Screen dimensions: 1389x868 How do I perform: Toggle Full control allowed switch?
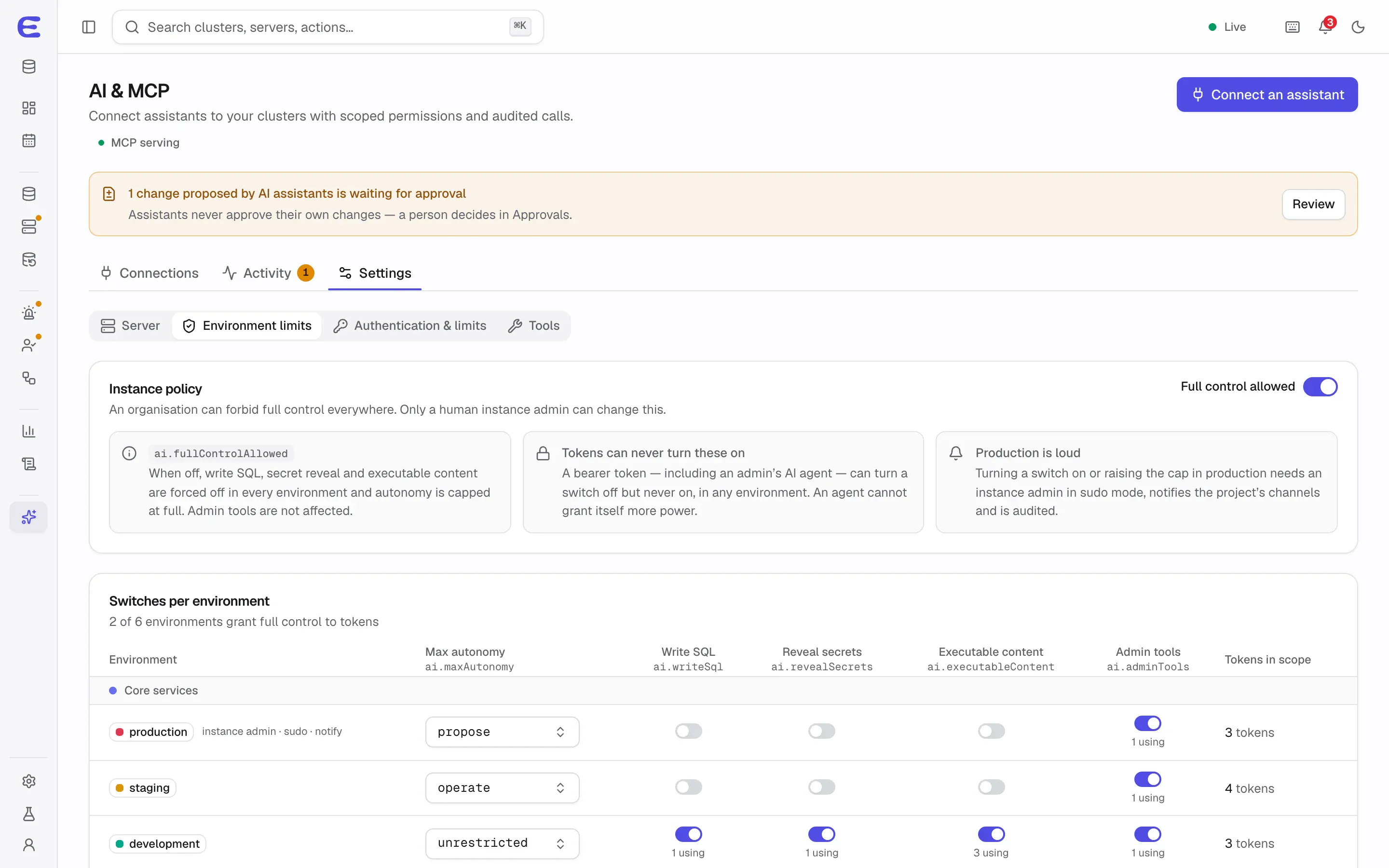click(x=1320, y=387)
